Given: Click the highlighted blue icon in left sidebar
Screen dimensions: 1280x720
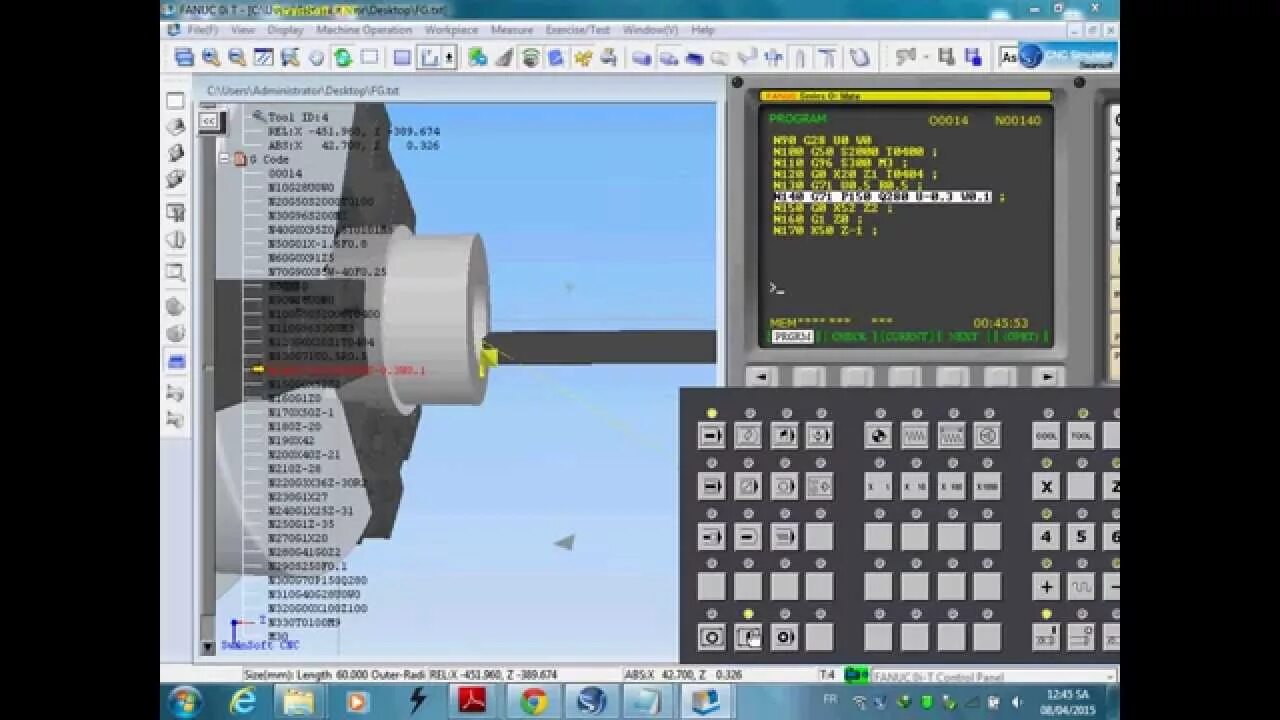Looking at the screenshot, I should click(x=175, y=361).
